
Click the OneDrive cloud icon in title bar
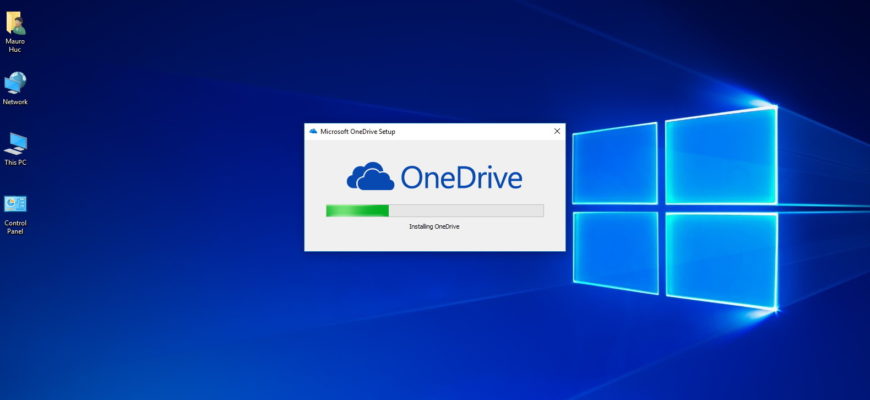[313, 131]
